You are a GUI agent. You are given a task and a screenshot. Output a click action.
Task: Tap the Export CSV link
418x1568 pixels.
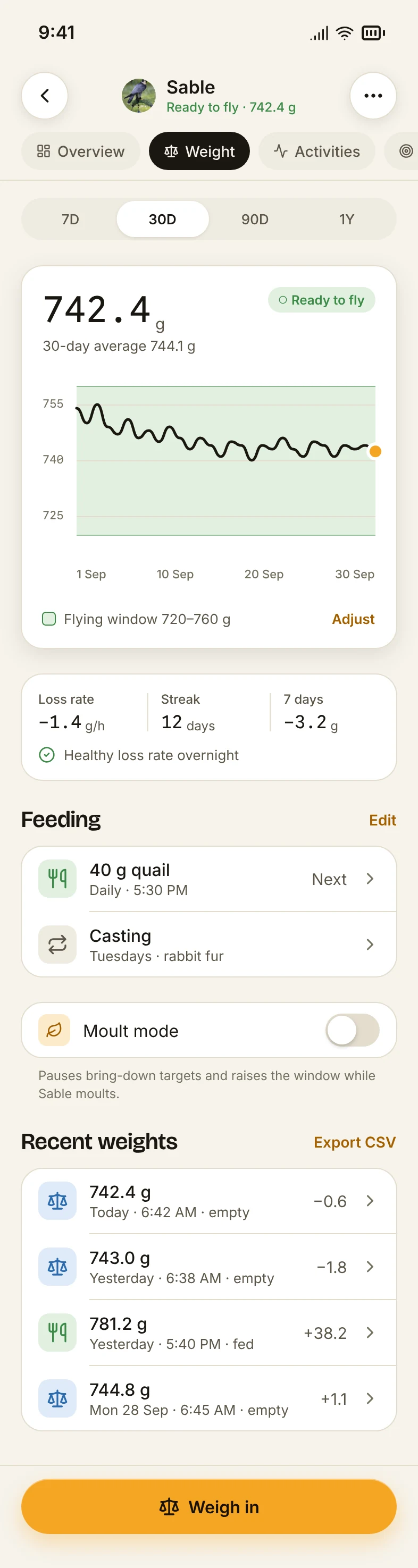click(x=355, y=1142)
